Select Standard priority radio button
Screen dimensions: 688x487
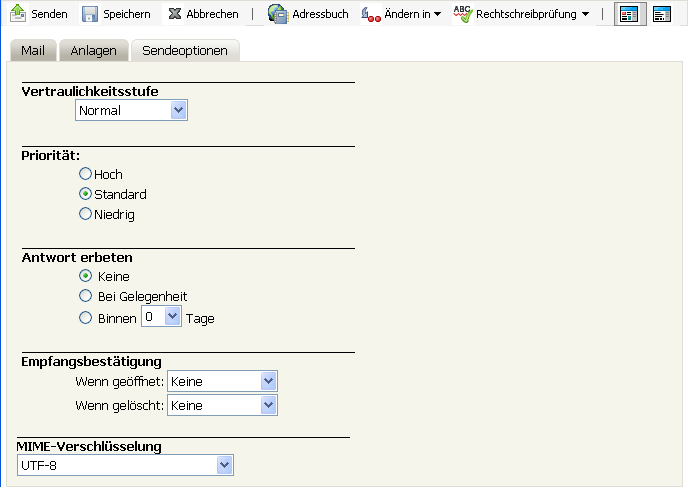coord(85,193)
